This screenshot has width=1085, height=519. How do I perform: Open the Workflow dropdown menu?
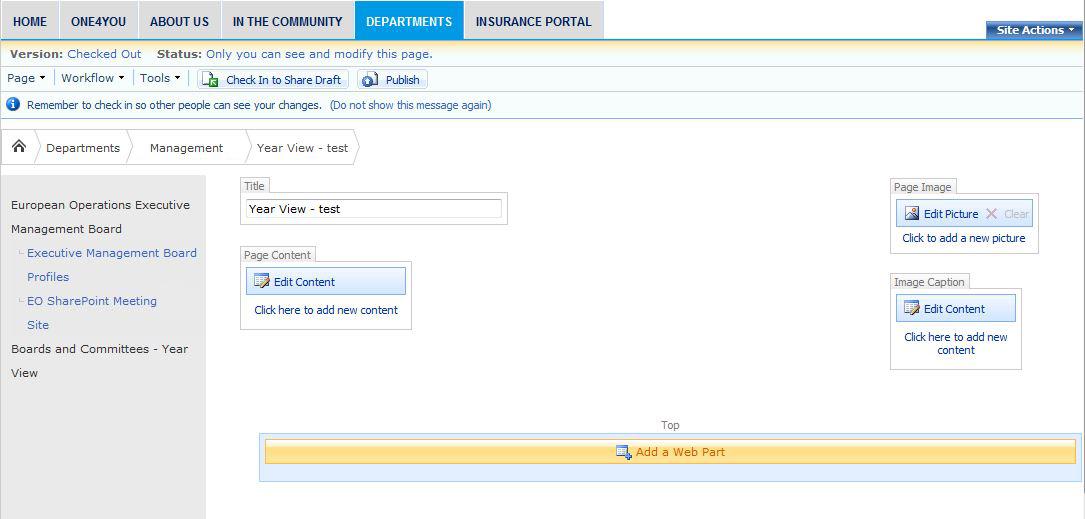tap(93, 78)
